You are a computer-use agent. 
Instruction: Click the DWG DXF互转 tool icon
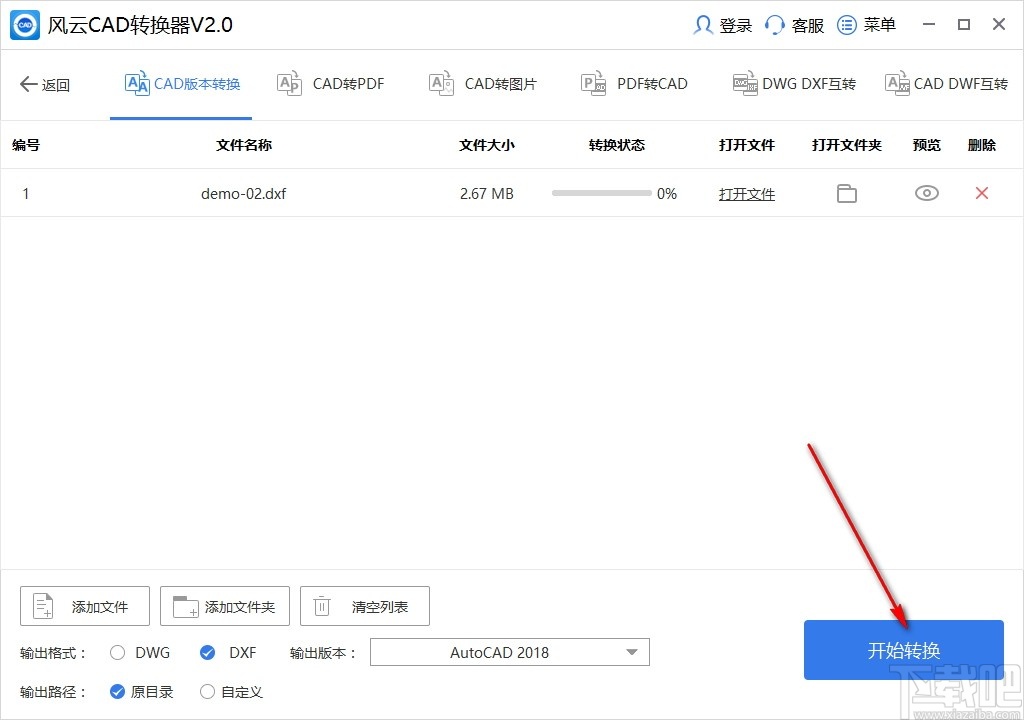[x=744, y=84]
